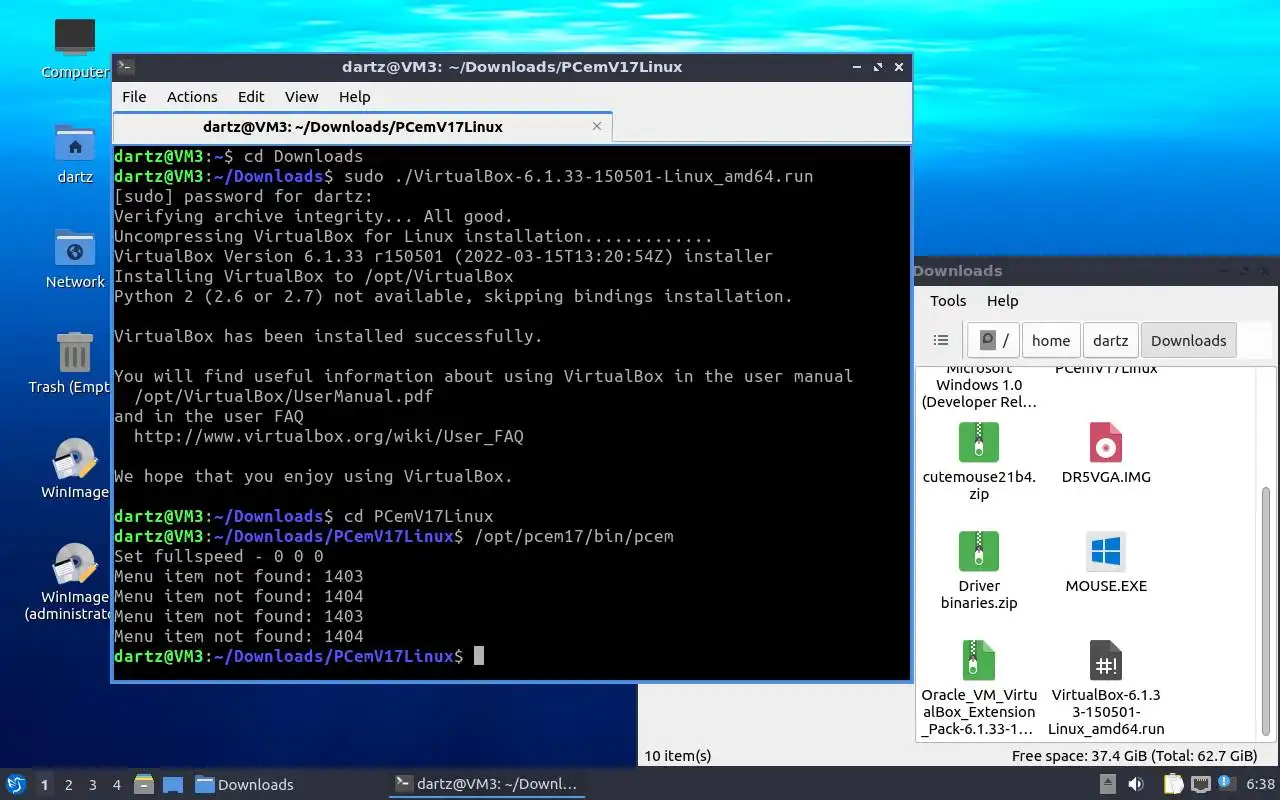Click the terminal prompt cursor line

tap(479, 656)
